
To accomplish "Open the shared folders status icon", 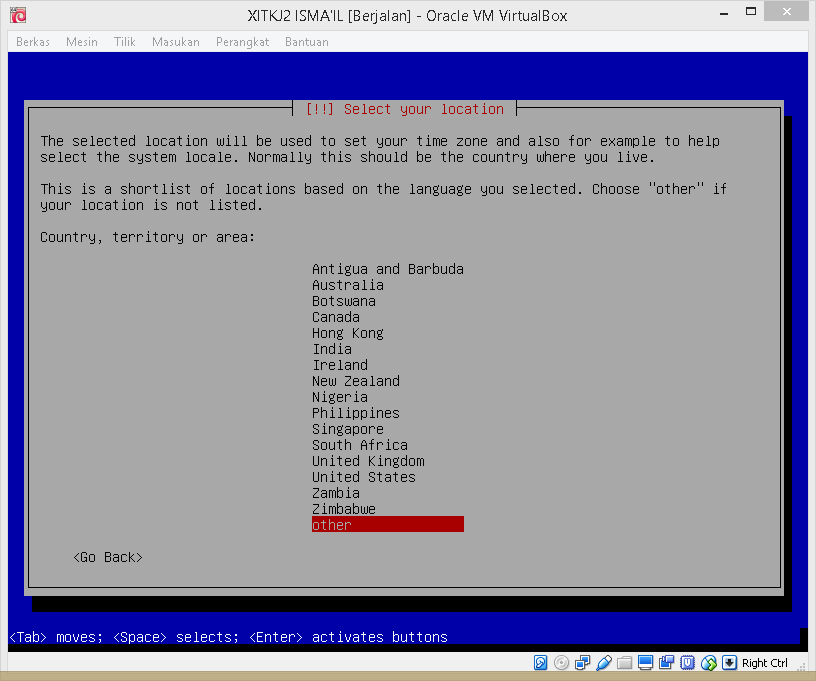I will point(624,662).
